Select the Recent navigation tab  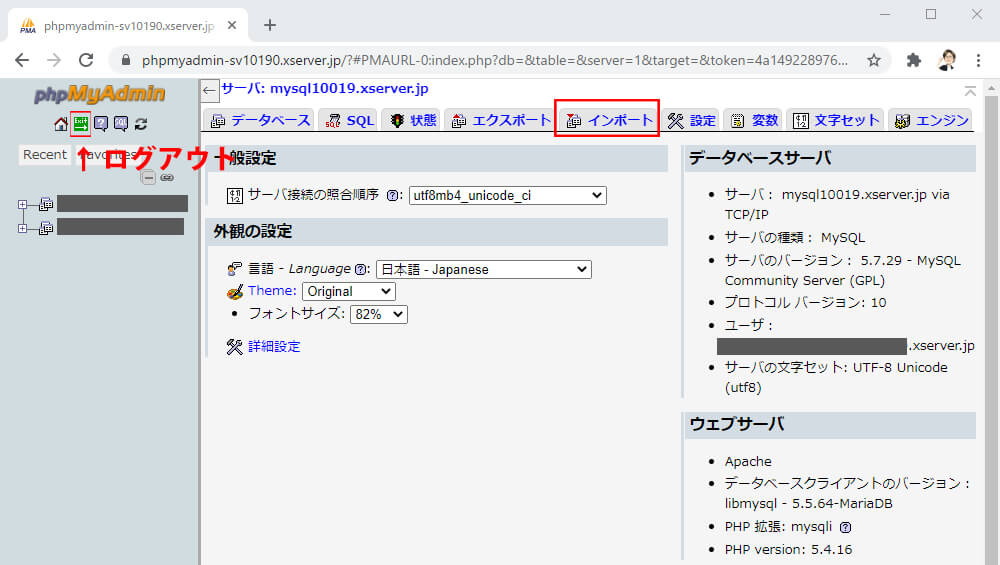45,154
